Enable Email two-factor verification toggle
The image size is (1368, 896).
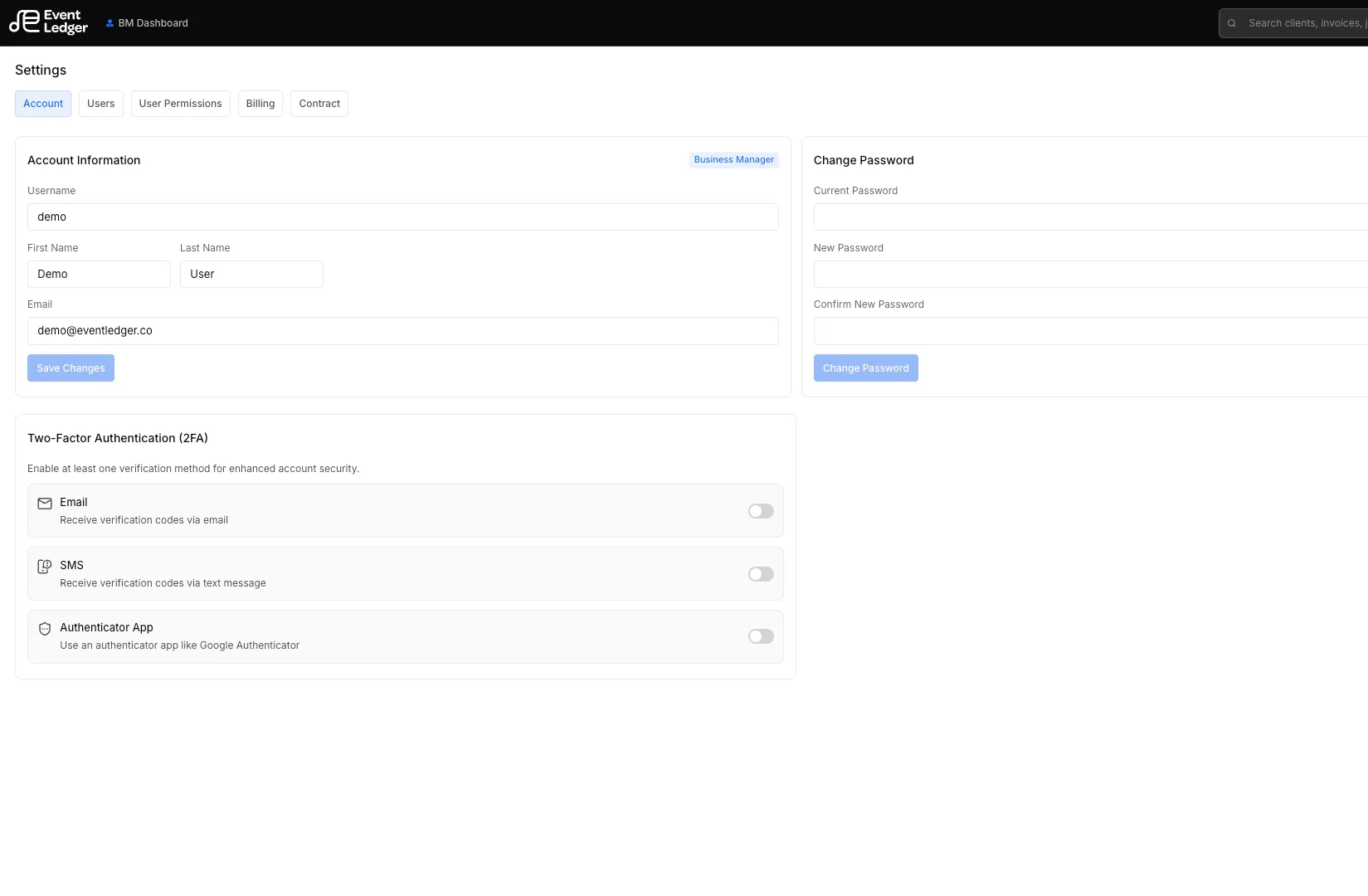click(761, 511)
